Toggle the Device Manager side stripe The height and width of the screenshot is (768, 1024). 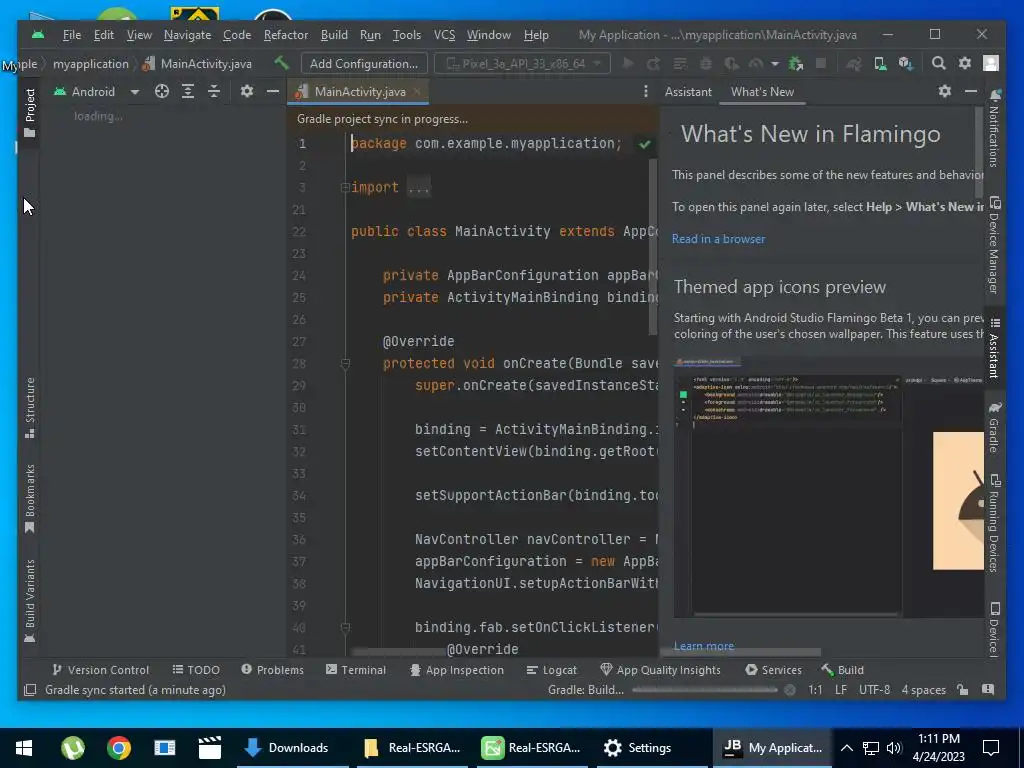(994, 245)
